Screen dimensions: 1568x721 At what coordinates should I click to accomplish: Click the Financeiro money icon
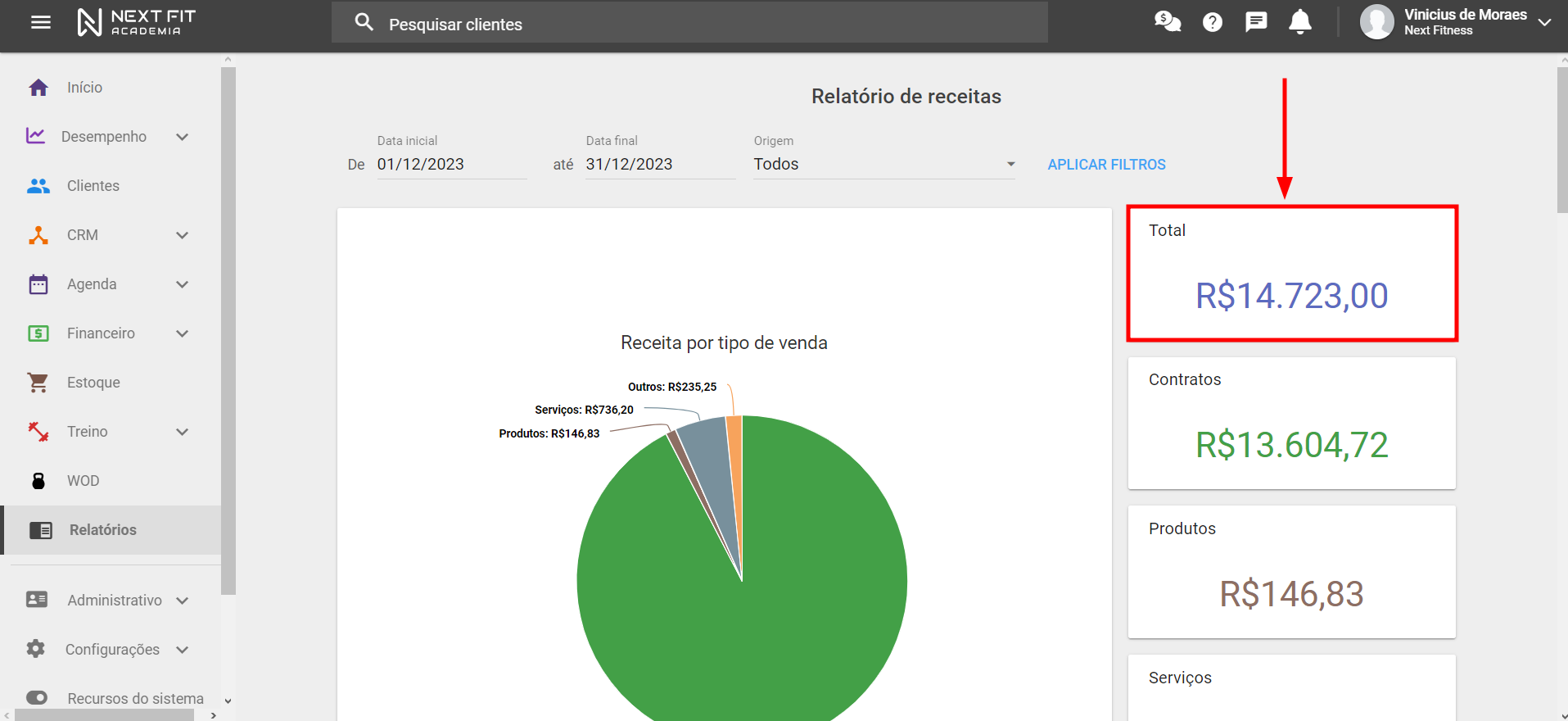pyautogui.click(x=38, y=333)
